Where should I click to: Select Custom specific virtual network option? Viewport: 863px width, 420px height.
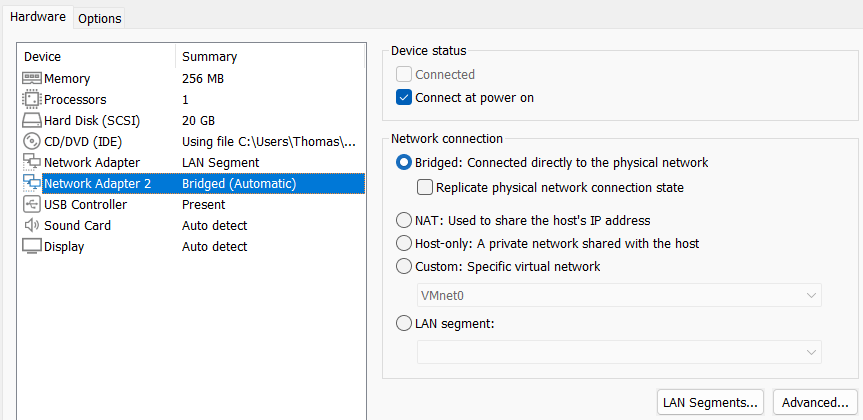click(404, 266)
